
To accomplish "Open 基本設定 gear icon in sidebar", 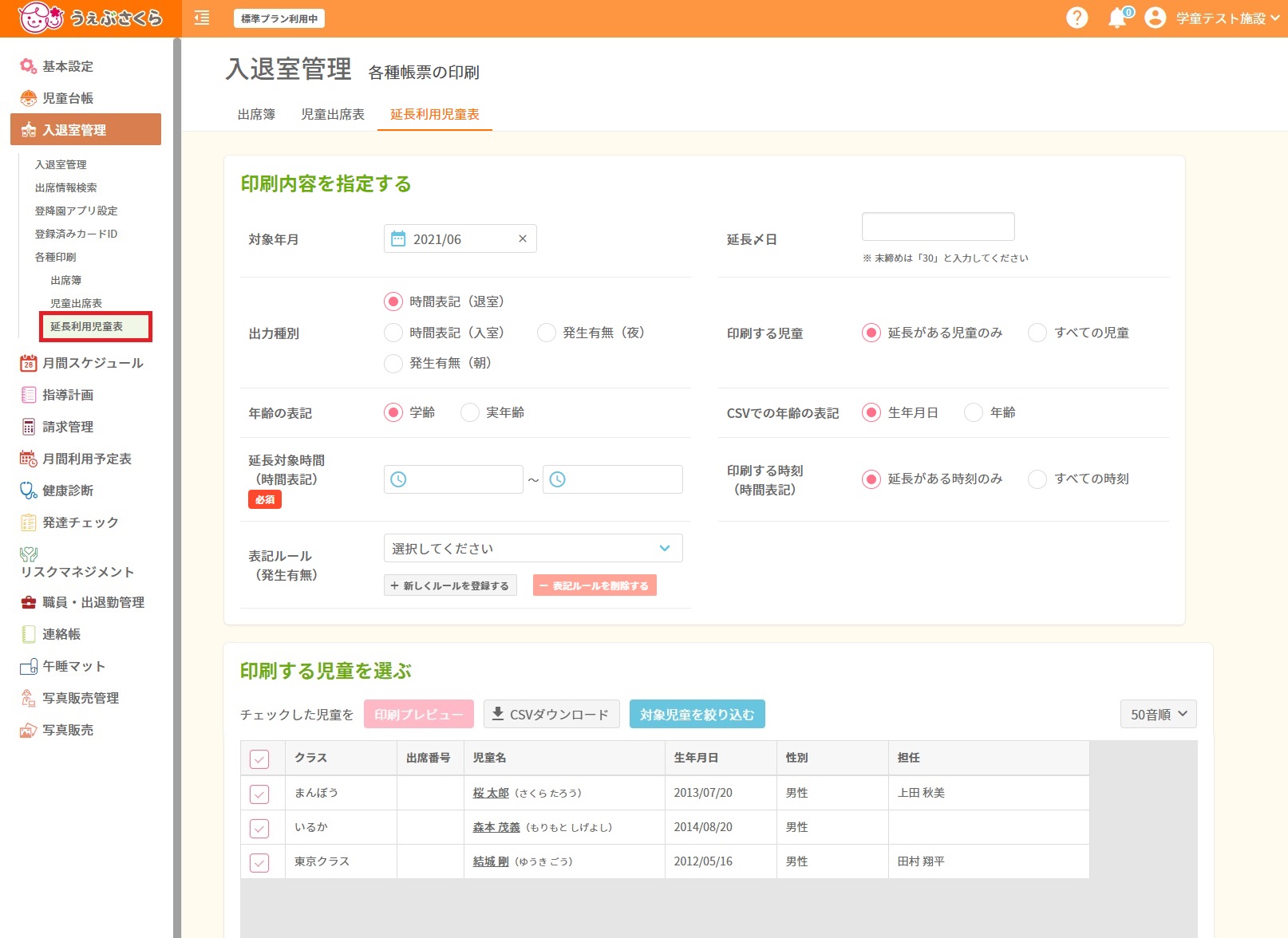I will pos(28,66).
